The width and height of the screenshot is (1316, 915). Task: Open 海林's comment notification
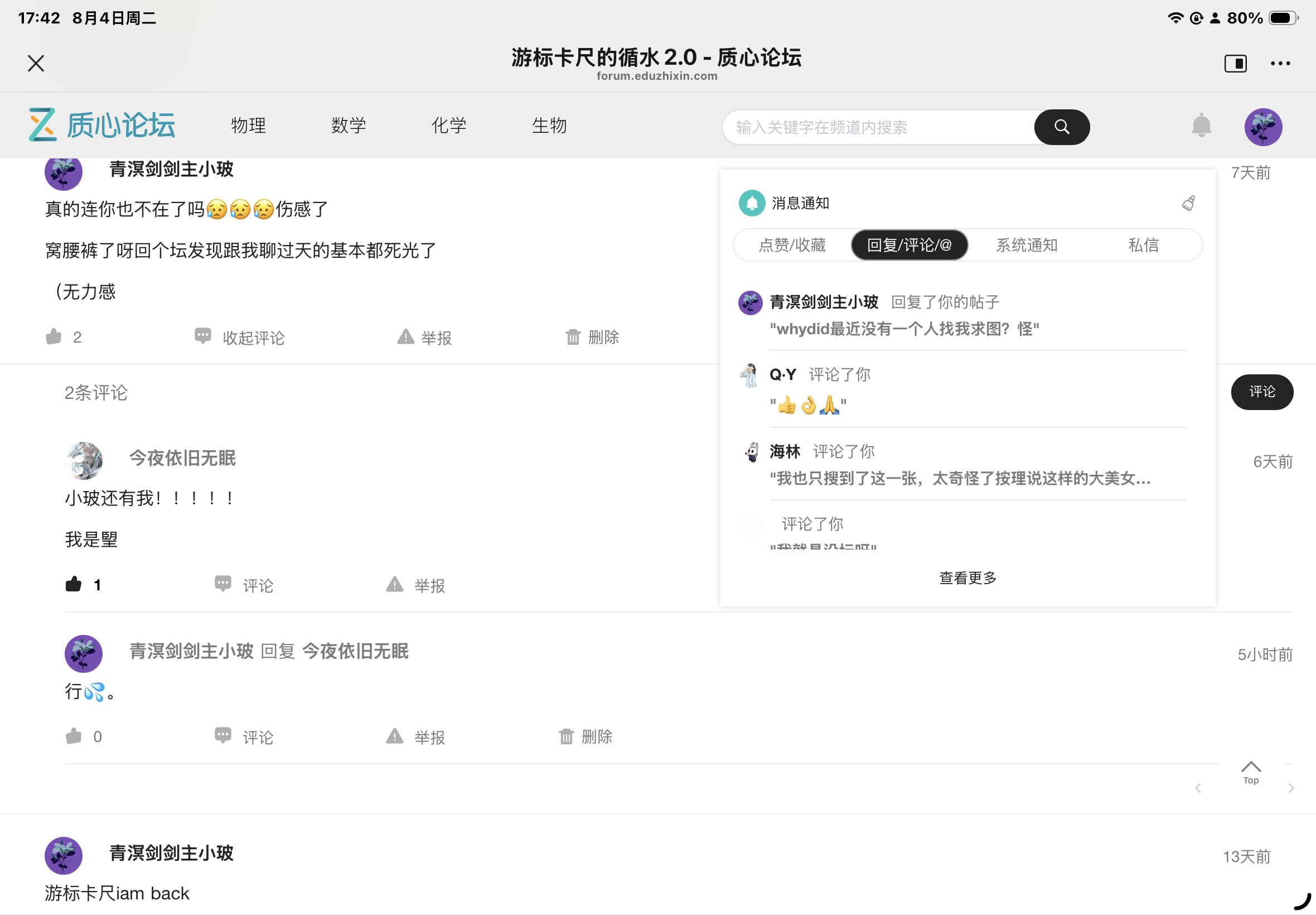962,465
